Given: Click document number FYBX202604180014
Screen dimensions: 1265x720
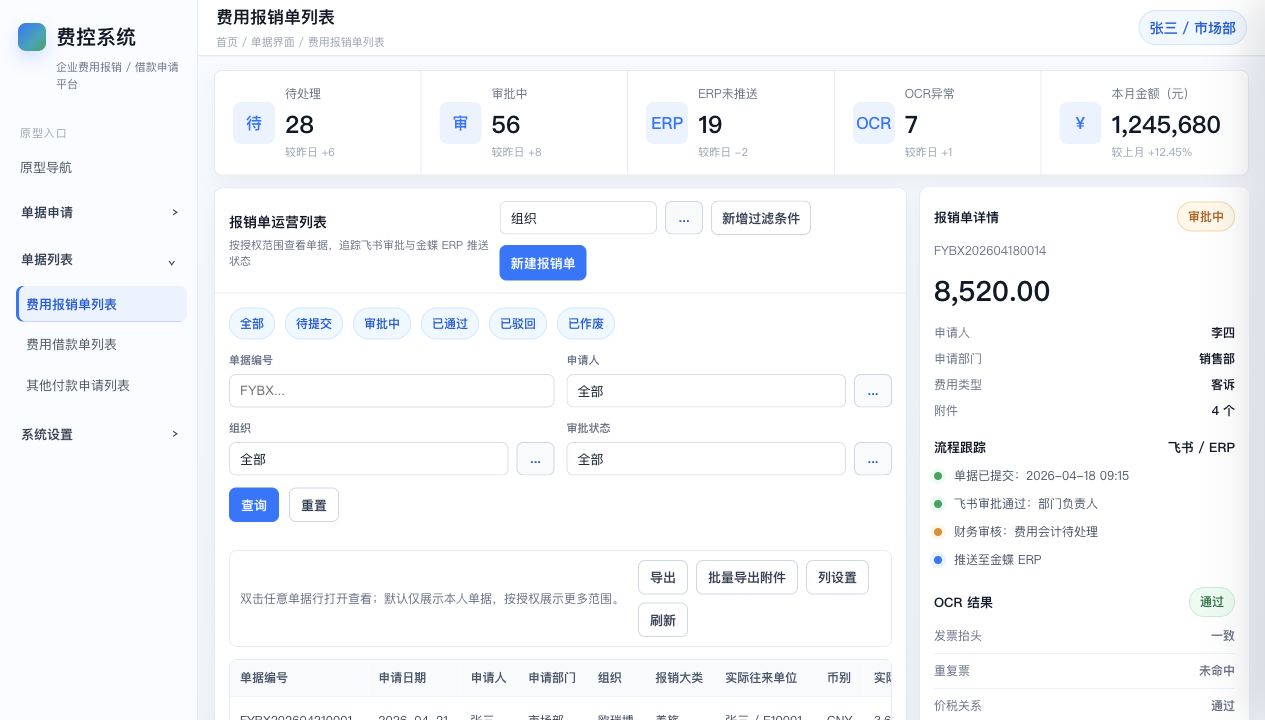Looking at the screenshot, I should [x=990, y=251].
